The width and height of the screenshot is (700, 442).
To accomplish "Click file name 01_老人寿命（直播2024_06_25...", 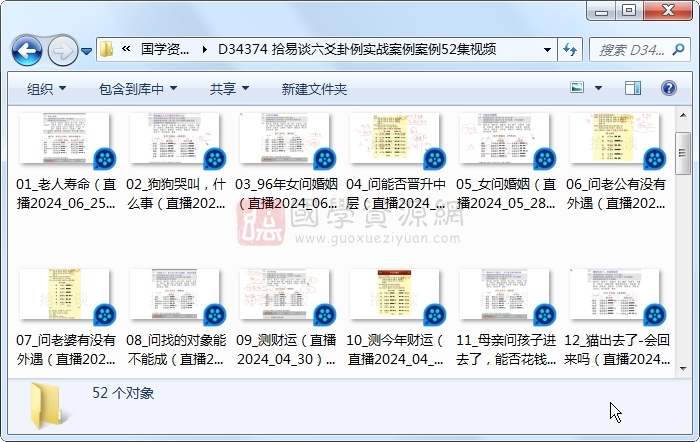I will [66, 194].
